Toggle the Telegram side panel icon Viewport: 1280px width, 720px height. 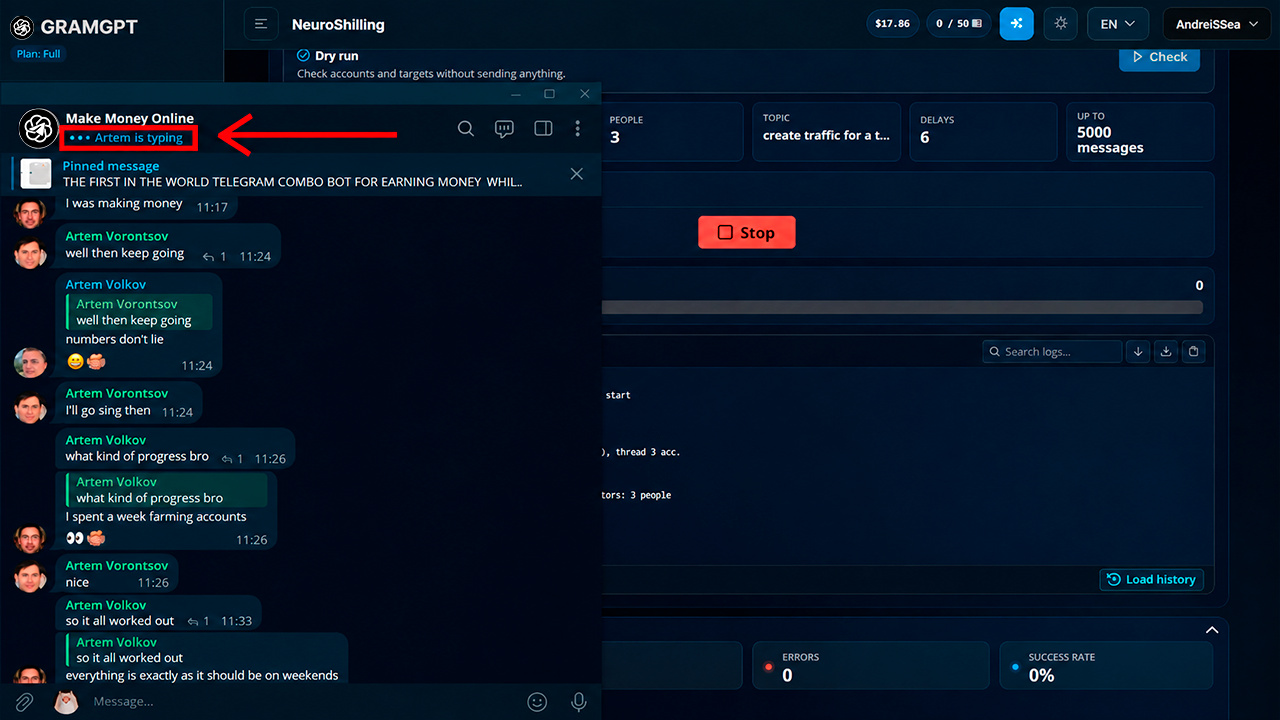click(x=543, y=128)
